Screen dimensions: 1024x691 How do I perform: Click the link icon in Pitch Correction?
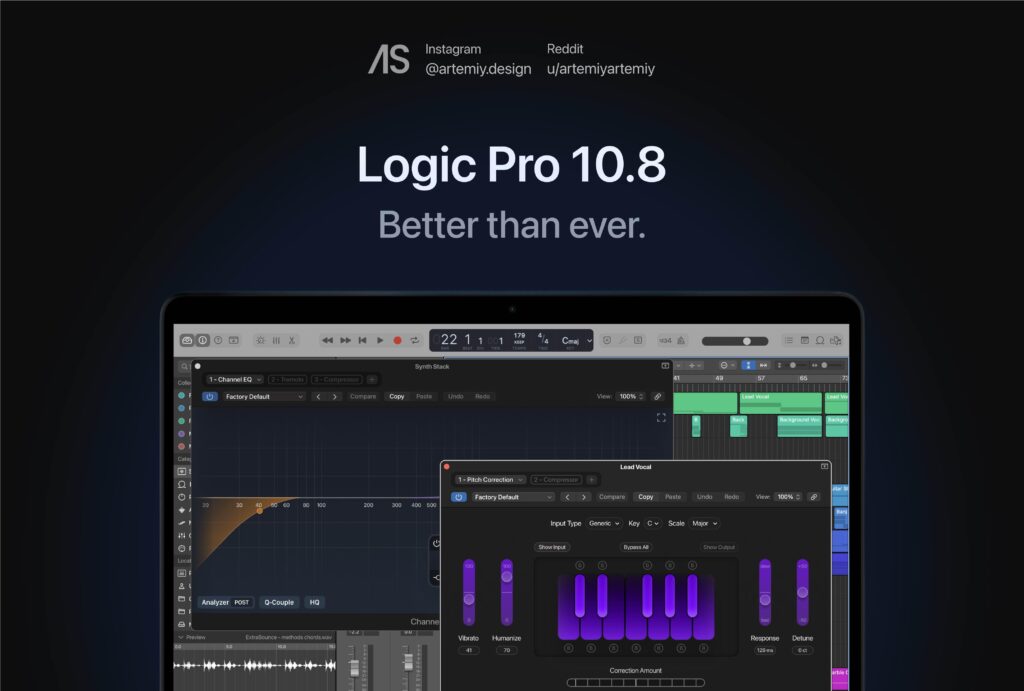pyautogui.click(x=814, y=497)
